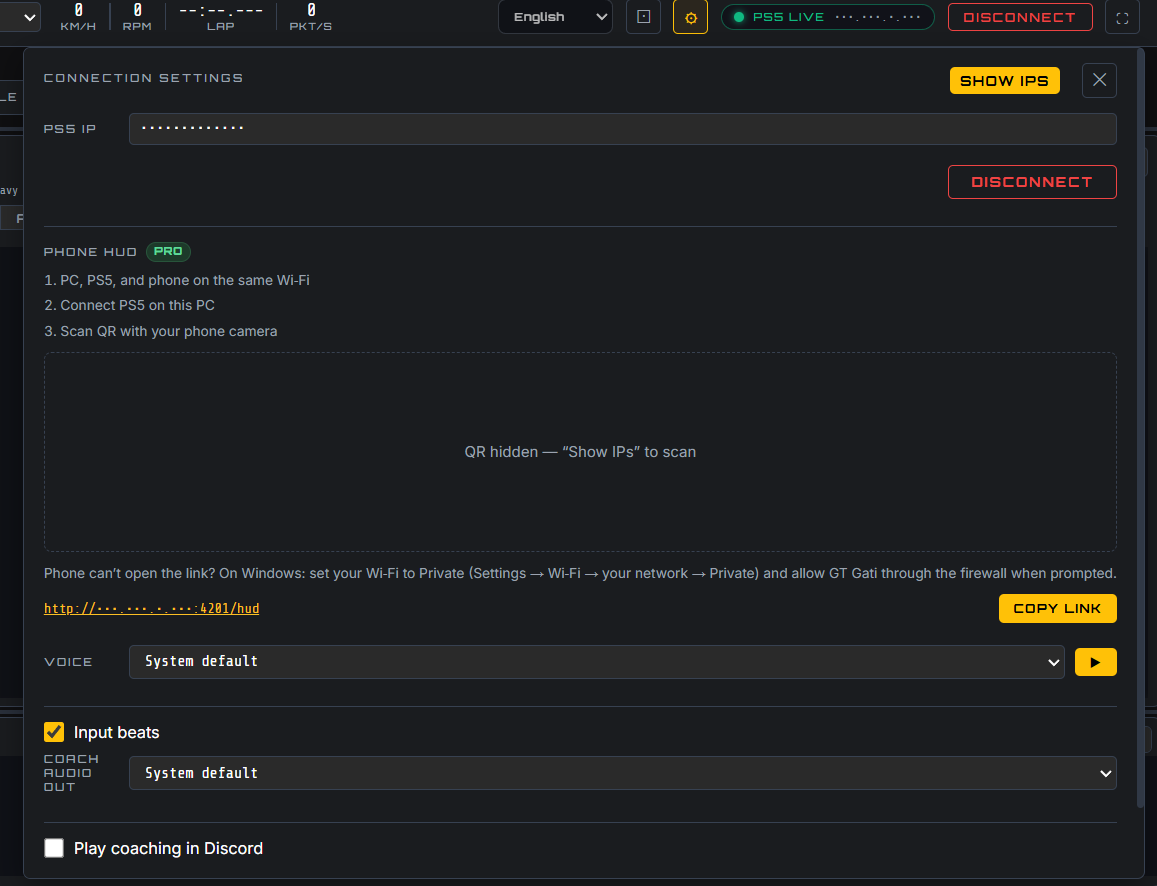
Task: Click the COPY LINK button
Action: pos(1057,609)
